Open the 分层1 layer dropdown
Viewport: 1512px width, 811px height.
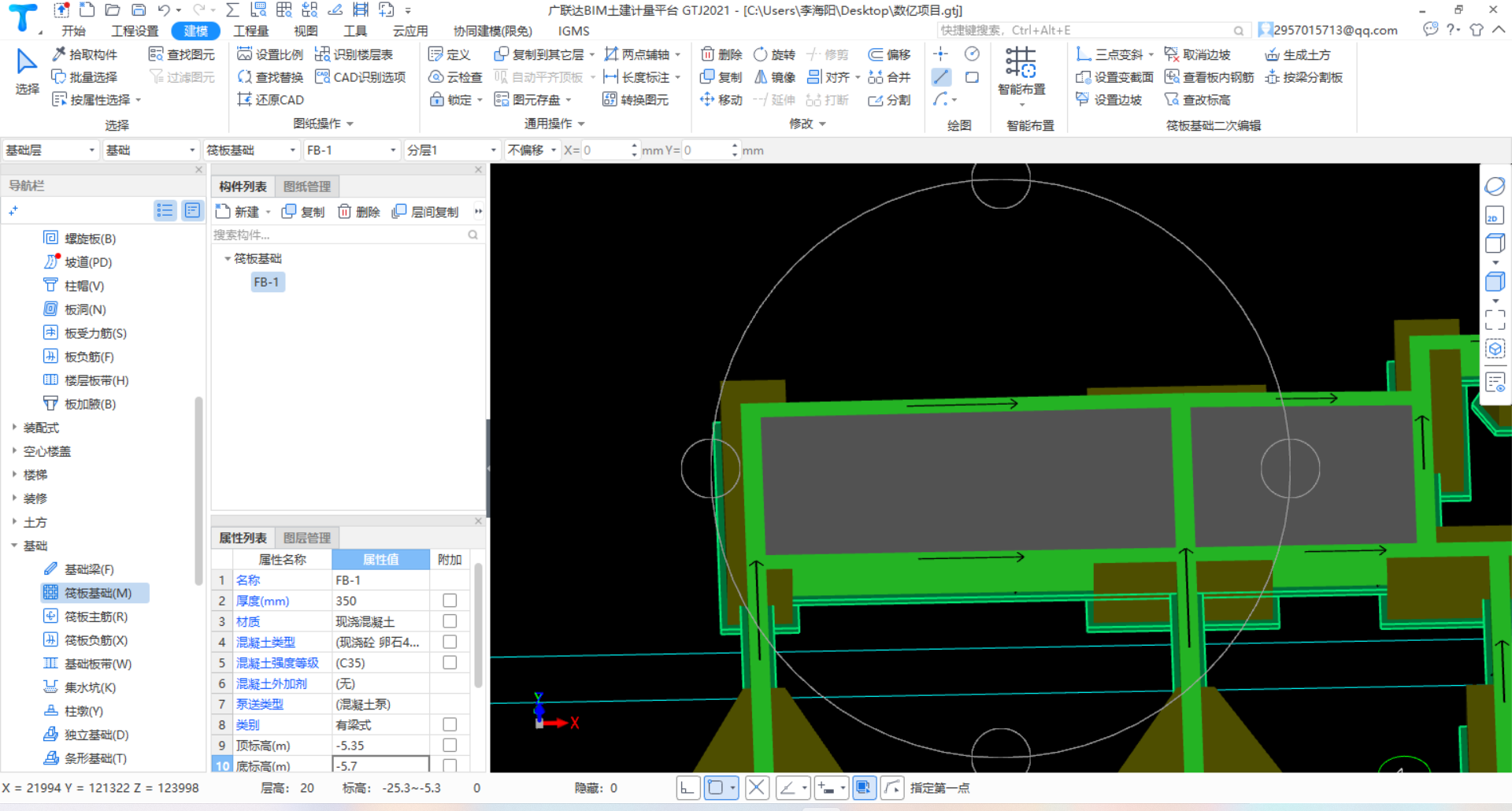pyautogui.click(x=452, y=150)
